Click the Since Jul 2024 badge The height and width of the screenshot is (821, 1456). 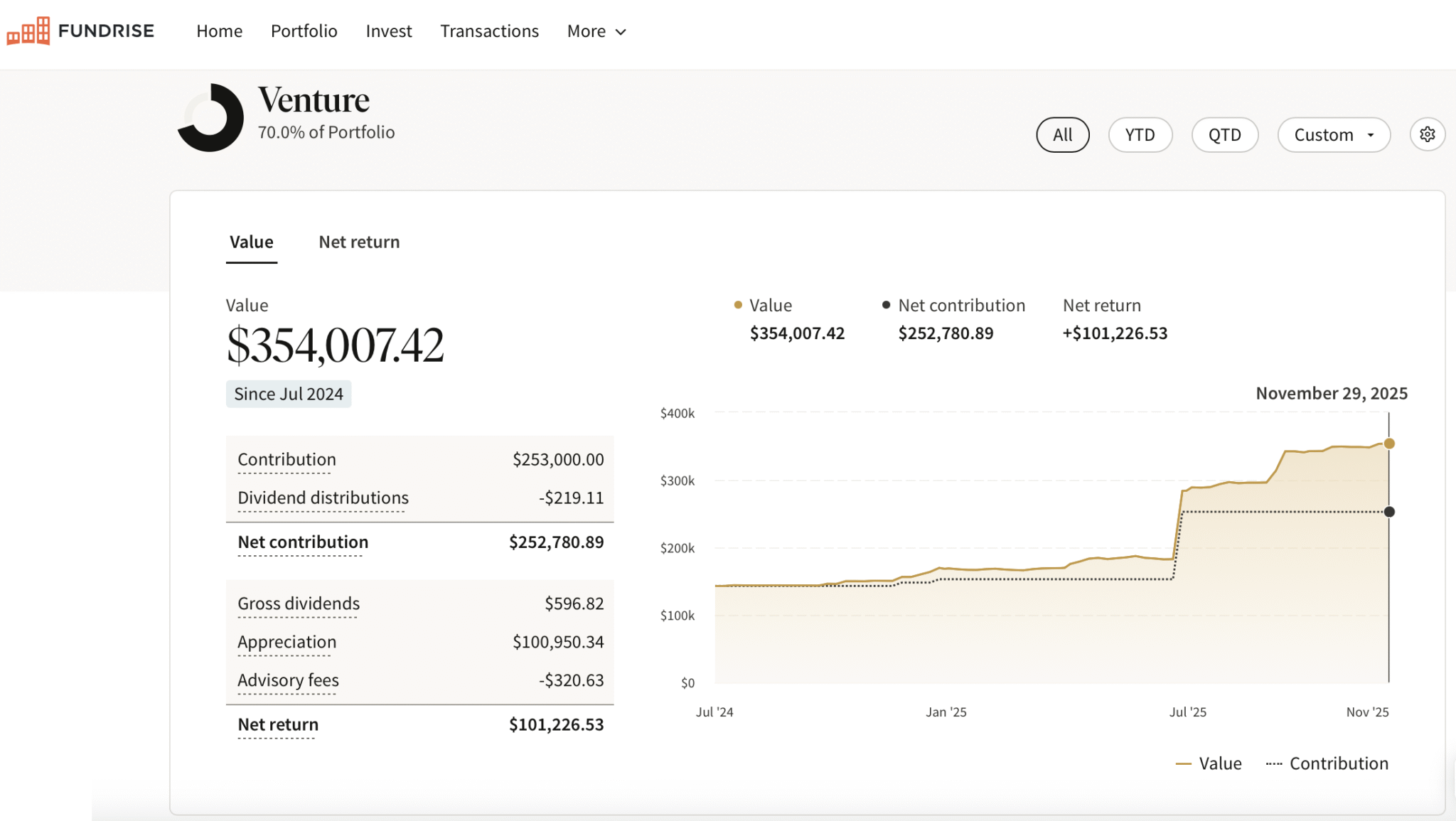pos(288,393)
